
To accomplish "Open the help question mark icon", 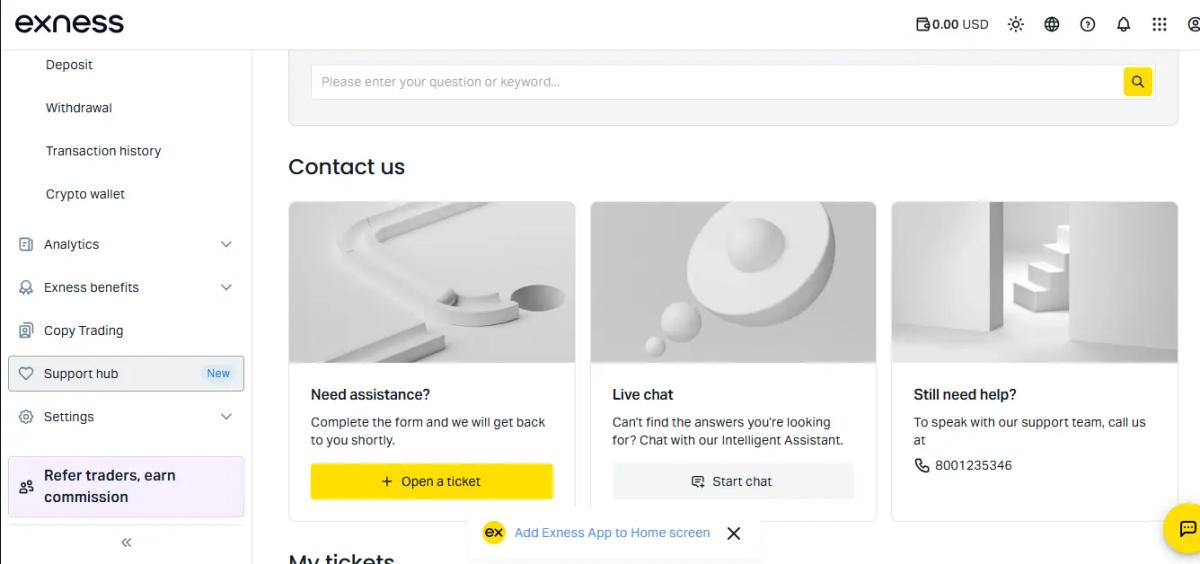I will coord(1088,24).
